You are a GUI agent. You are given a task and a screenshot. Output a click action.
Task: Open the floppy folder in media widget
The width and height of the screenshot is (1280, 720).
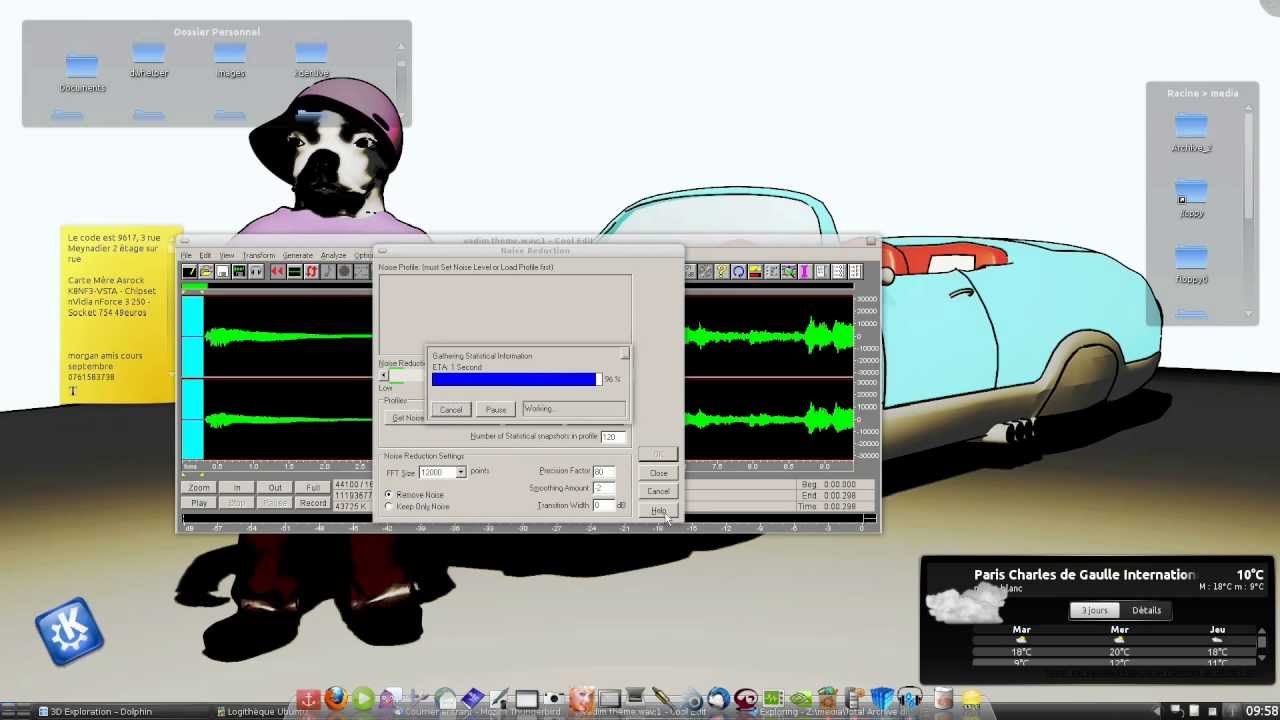1191,197
